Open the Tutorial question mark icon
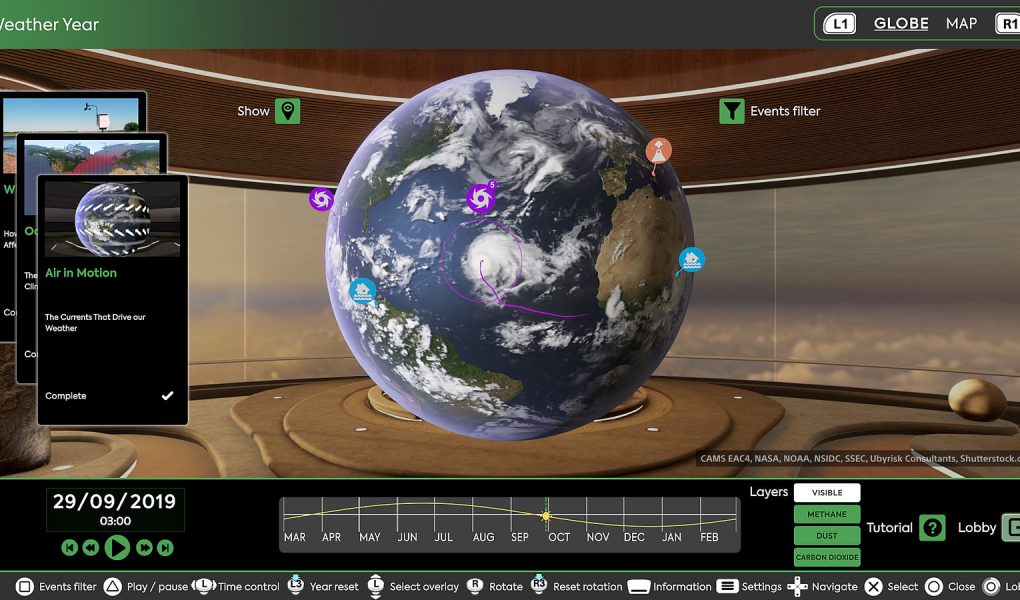 932,527
